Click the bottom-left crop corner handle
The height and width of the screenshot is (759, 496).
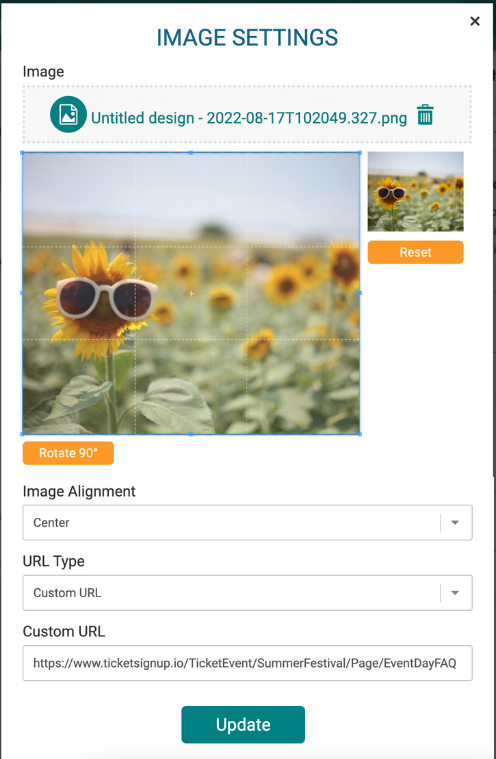[22, 434]
